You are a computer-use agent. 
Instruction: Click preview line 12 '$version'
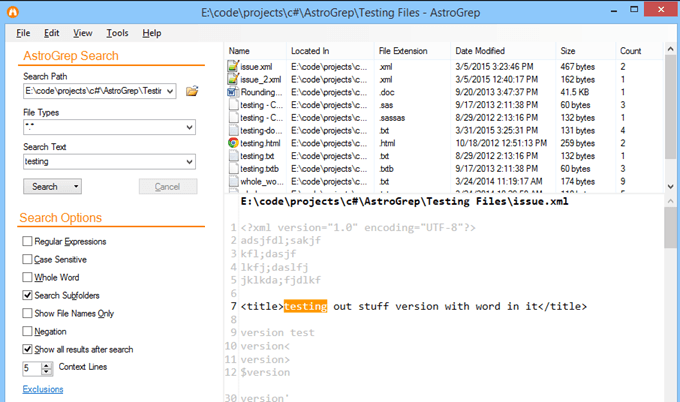265,373
